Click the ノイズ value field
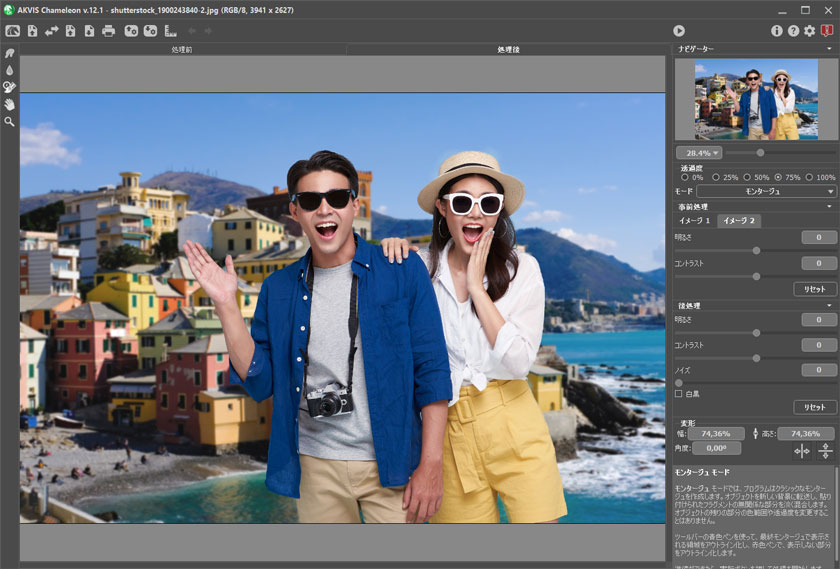The image size is (840, 569). 819,370
